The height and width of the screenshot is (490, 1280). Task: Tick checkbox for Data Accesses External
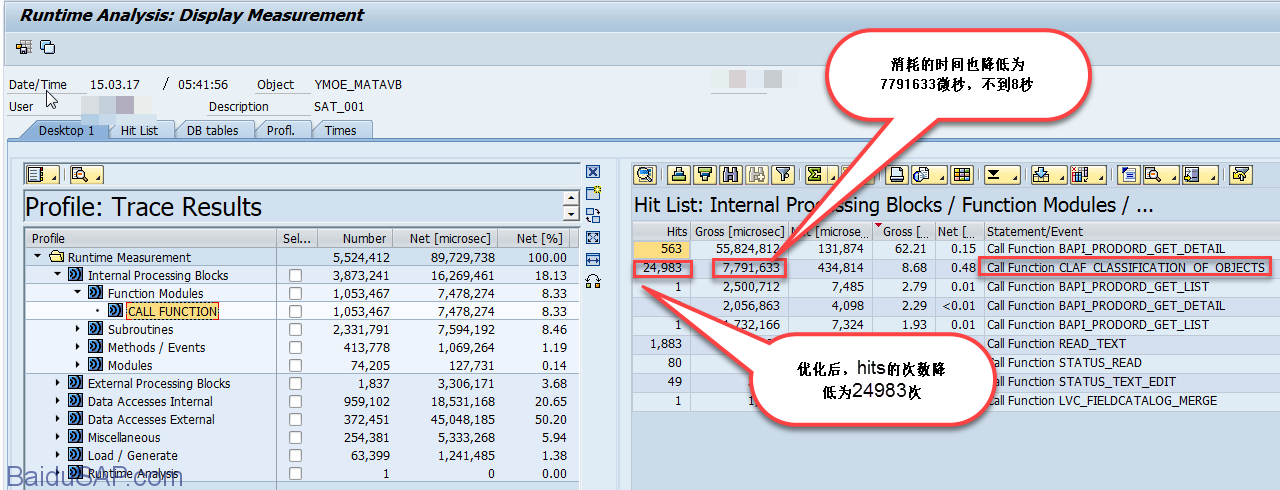click(296, 420)
